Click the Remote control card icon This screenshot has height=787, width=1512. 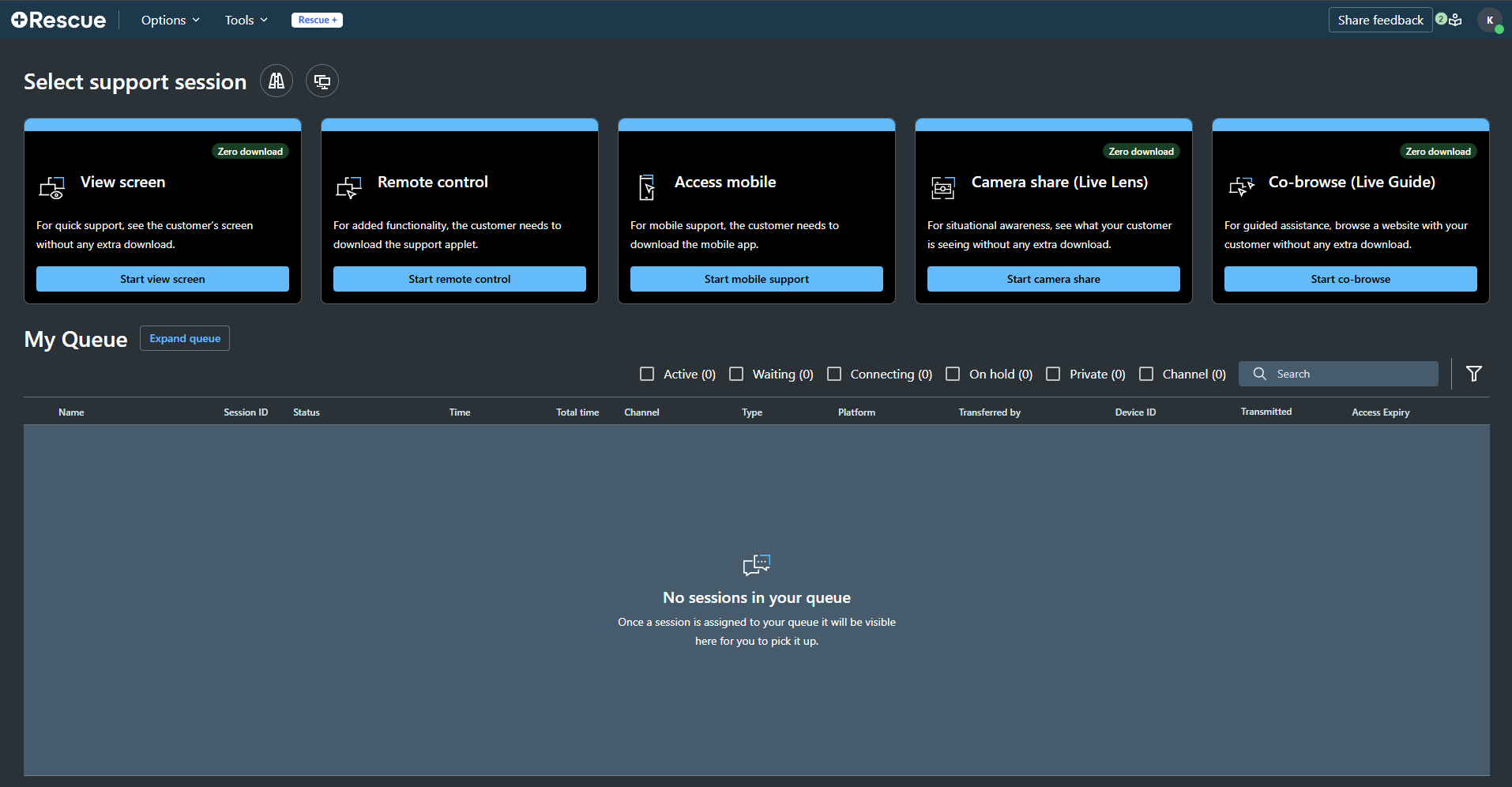click(x=349, y=187)
